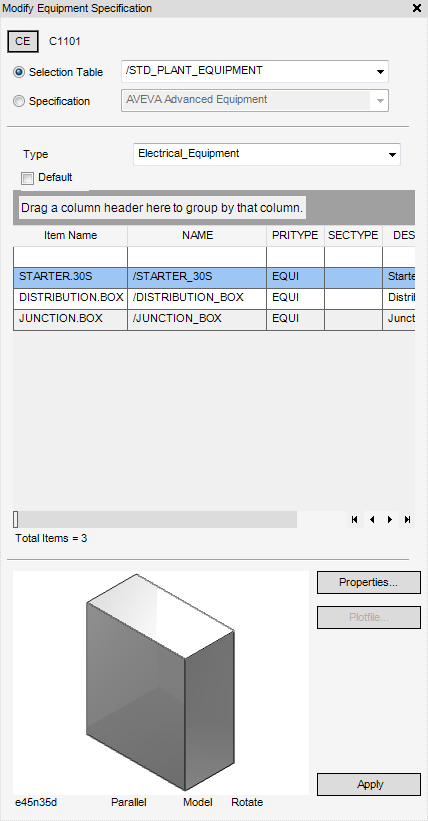428x821 pixels.
Task: Click the Item Name filter field
Action: [x=70, y=257]
